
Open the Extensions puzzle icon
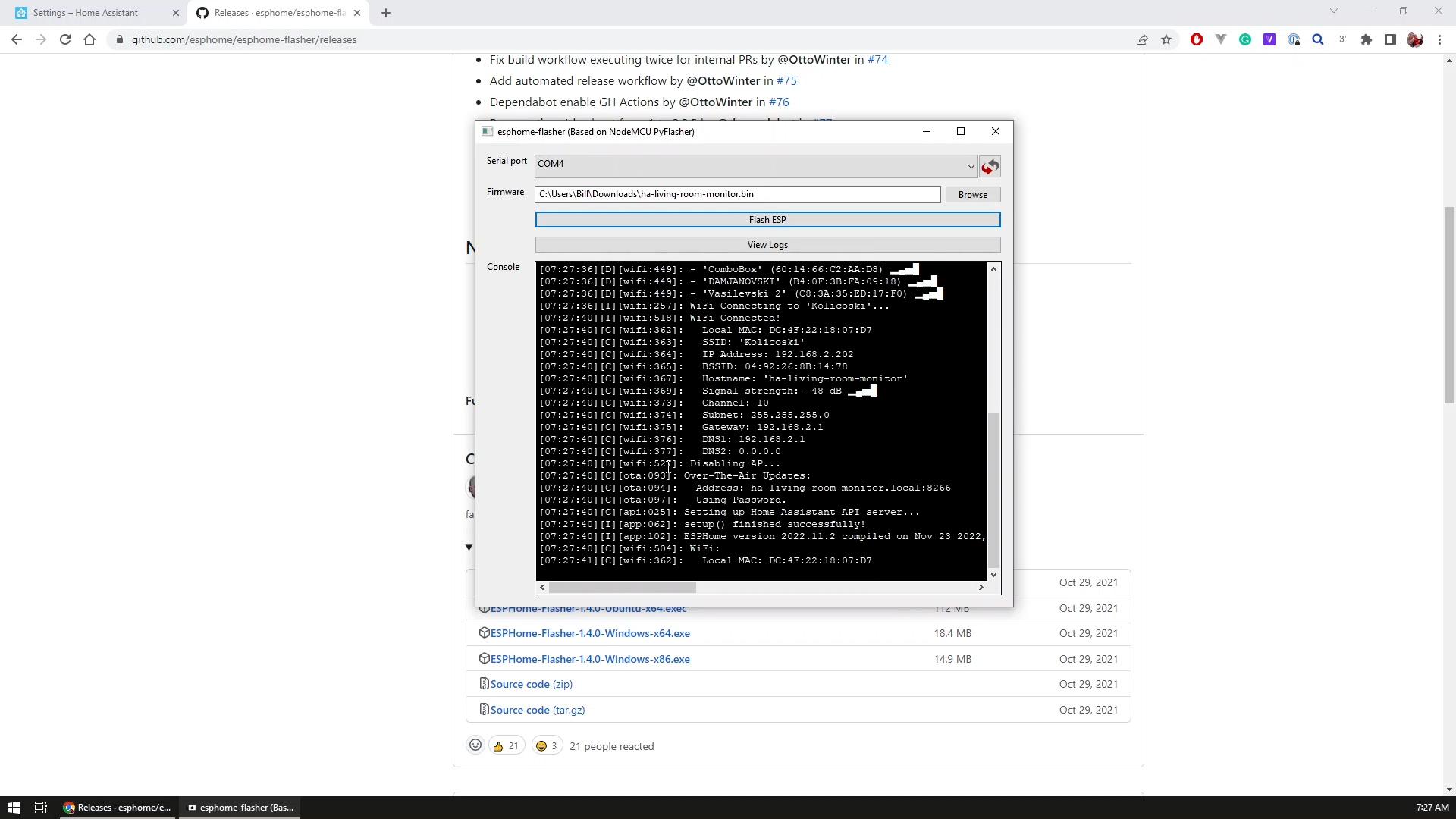click(x=1366, y=39)
